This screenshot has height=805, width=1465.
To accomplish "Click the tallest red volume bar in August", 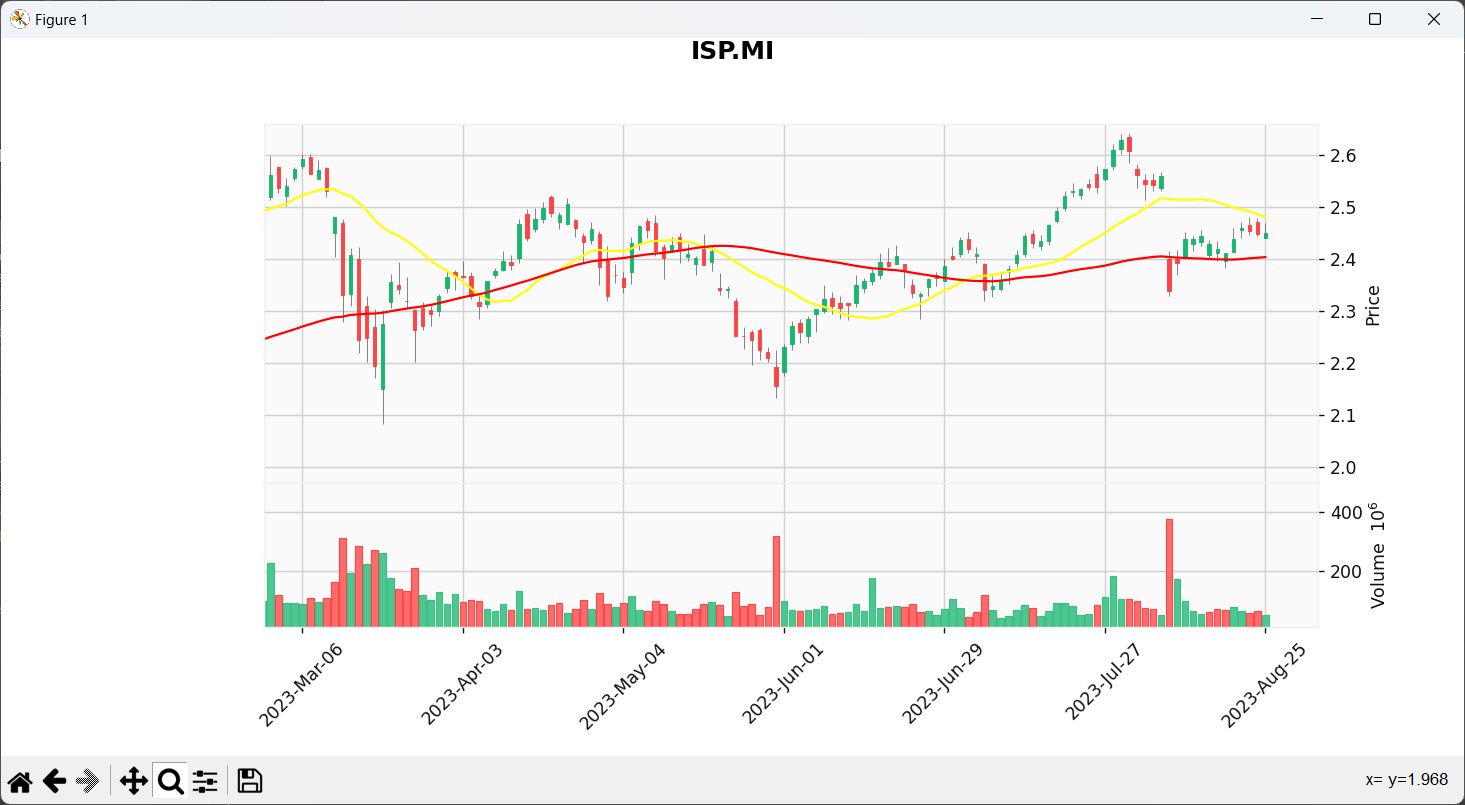I will pos(1169,573).
